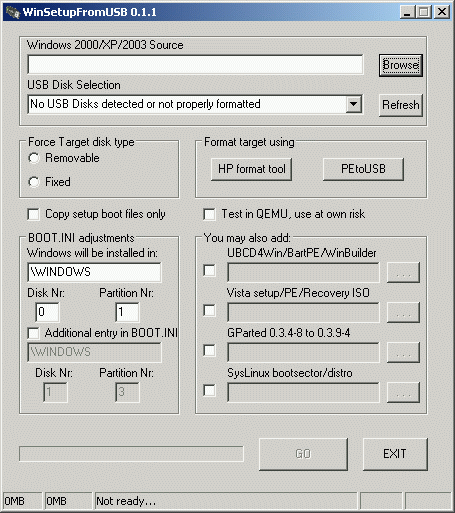Click the EXIT button
This screenshot has height=513, width=455.
tap(395, 454)
